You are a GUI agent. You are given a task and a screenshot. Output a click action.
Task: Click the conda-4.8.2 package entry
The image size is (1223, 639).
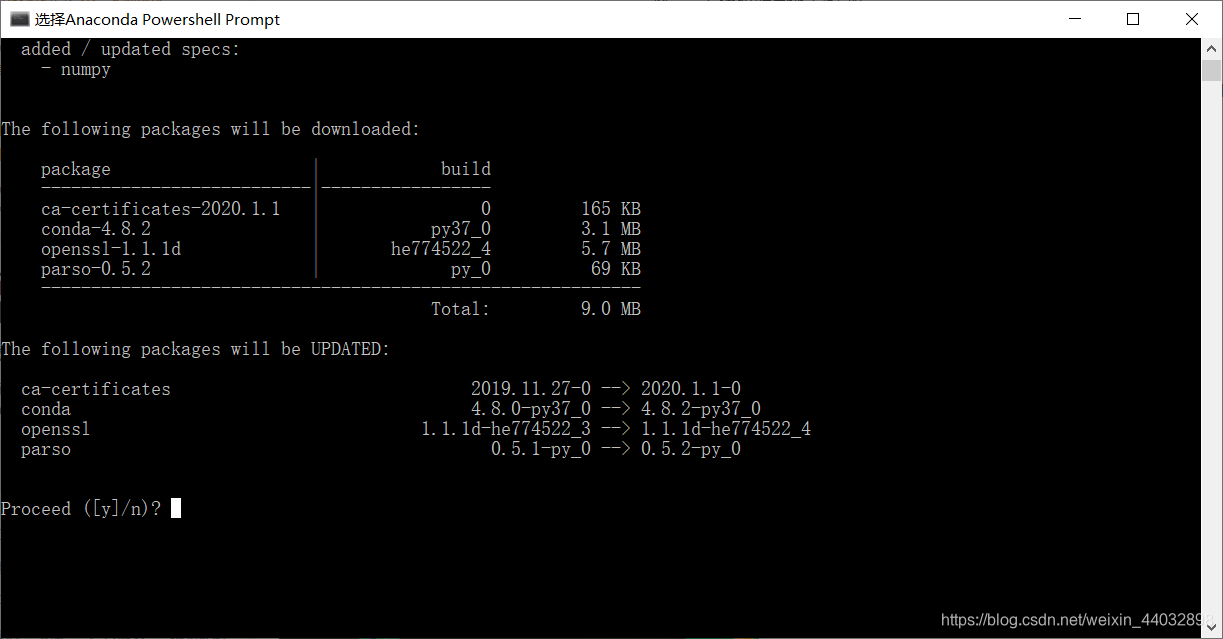95,228
